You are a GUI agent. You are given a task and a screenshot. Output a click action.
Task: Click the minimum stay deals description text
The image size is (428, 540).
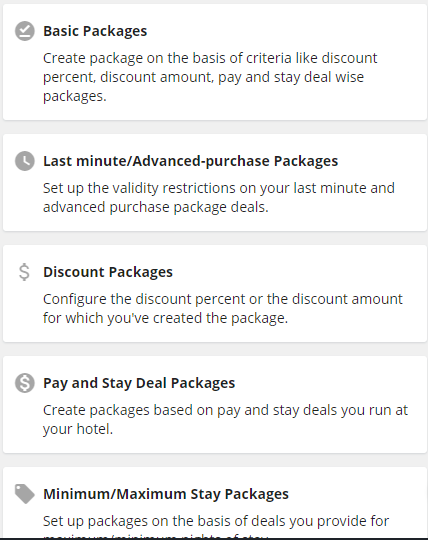coord(216,526)
